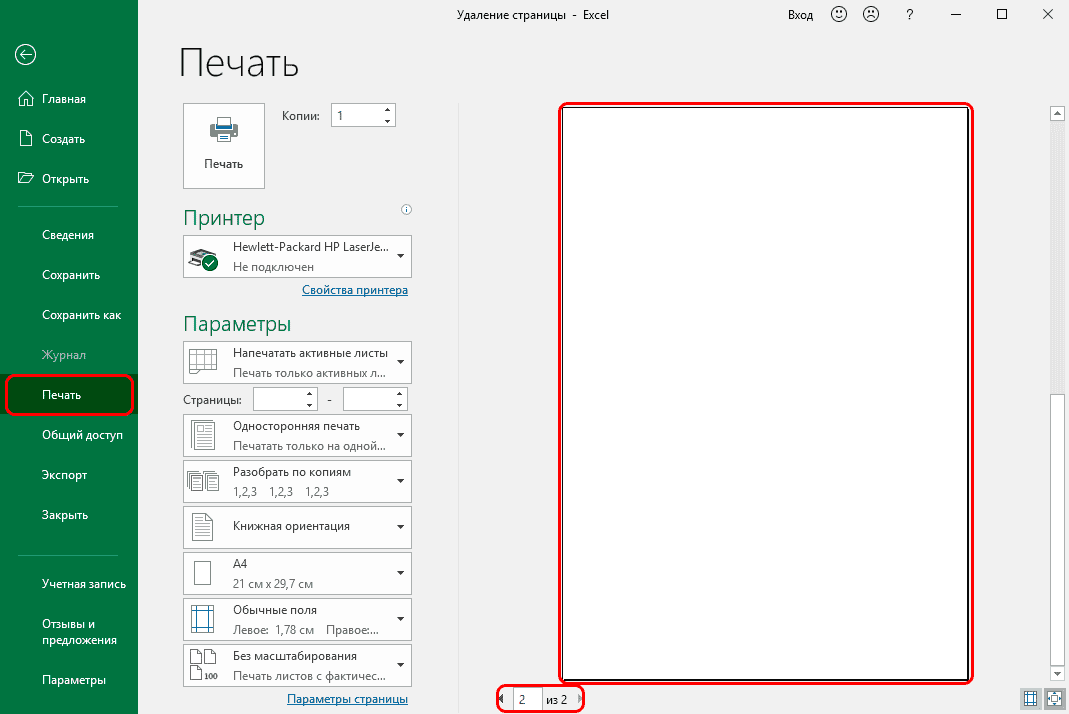Go to previous page using left arrow
The width and height of the screenshot is (1069, 714).
tap(501, 699)
